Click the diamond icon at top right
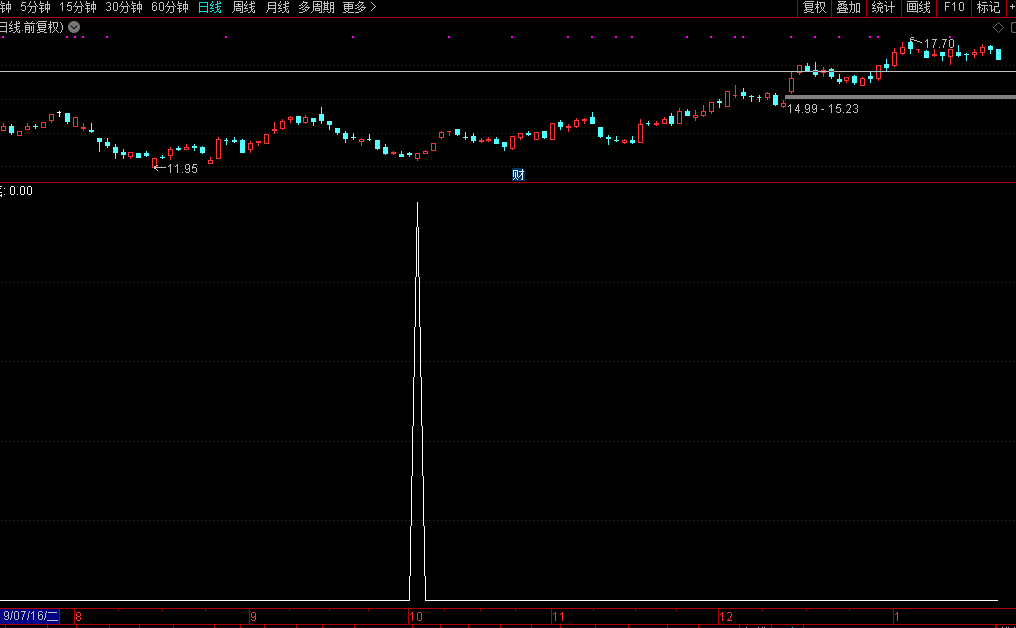 (998, 27)
